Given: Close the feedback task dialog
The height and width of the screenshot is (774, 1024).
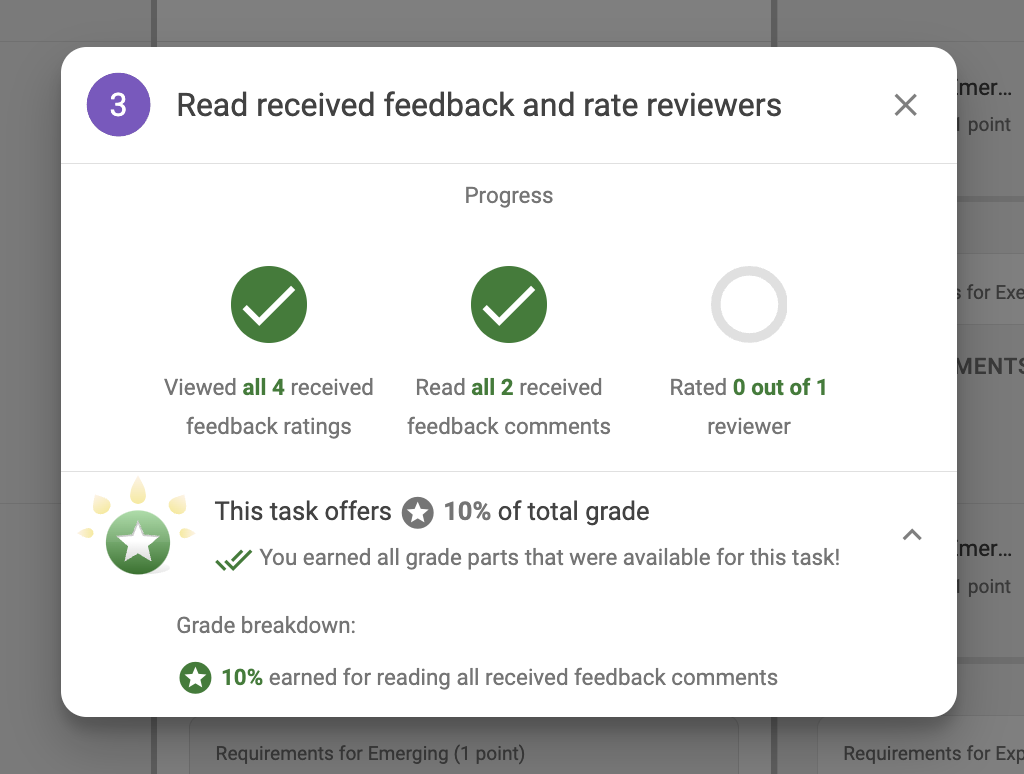Looking at the screenshot, I should [905, 105].
